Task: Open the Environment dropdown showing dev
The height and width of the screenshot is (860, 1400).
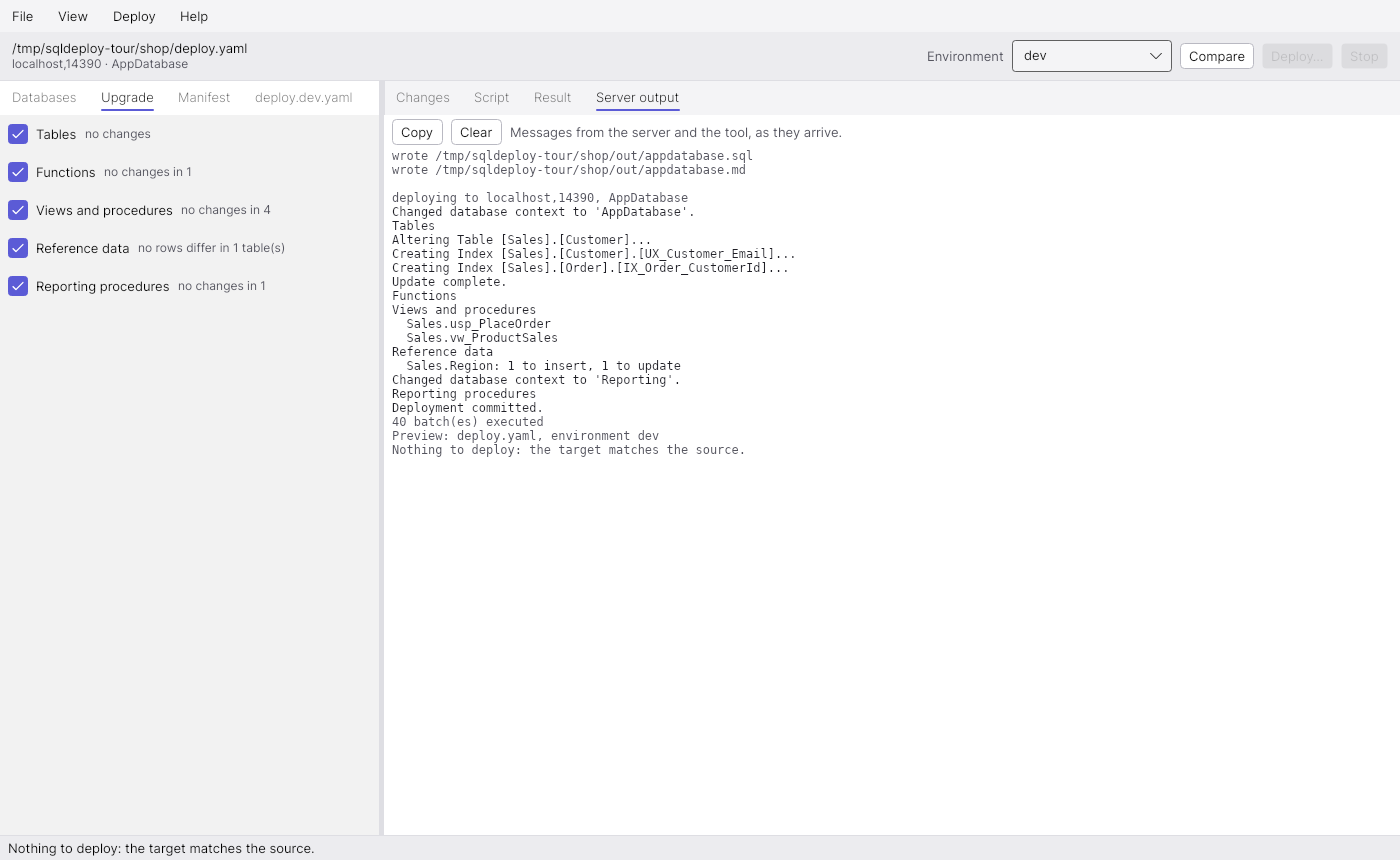Action: tap(1091, 56)
